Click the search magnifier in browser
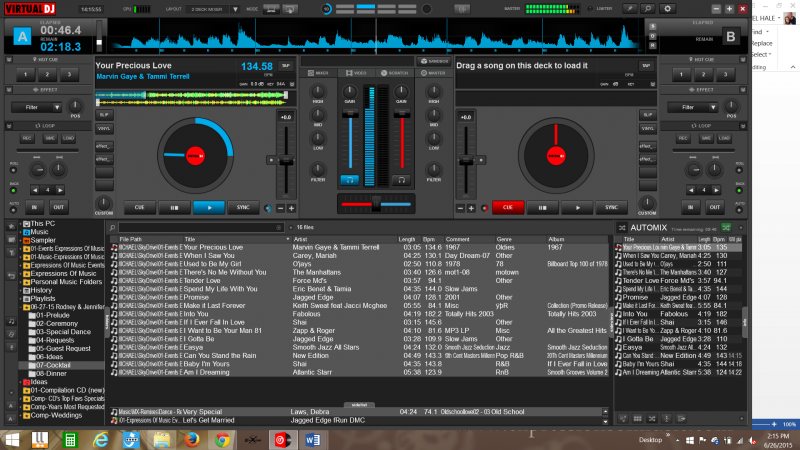The image size is (800, 450). click(x=112, y=228)
